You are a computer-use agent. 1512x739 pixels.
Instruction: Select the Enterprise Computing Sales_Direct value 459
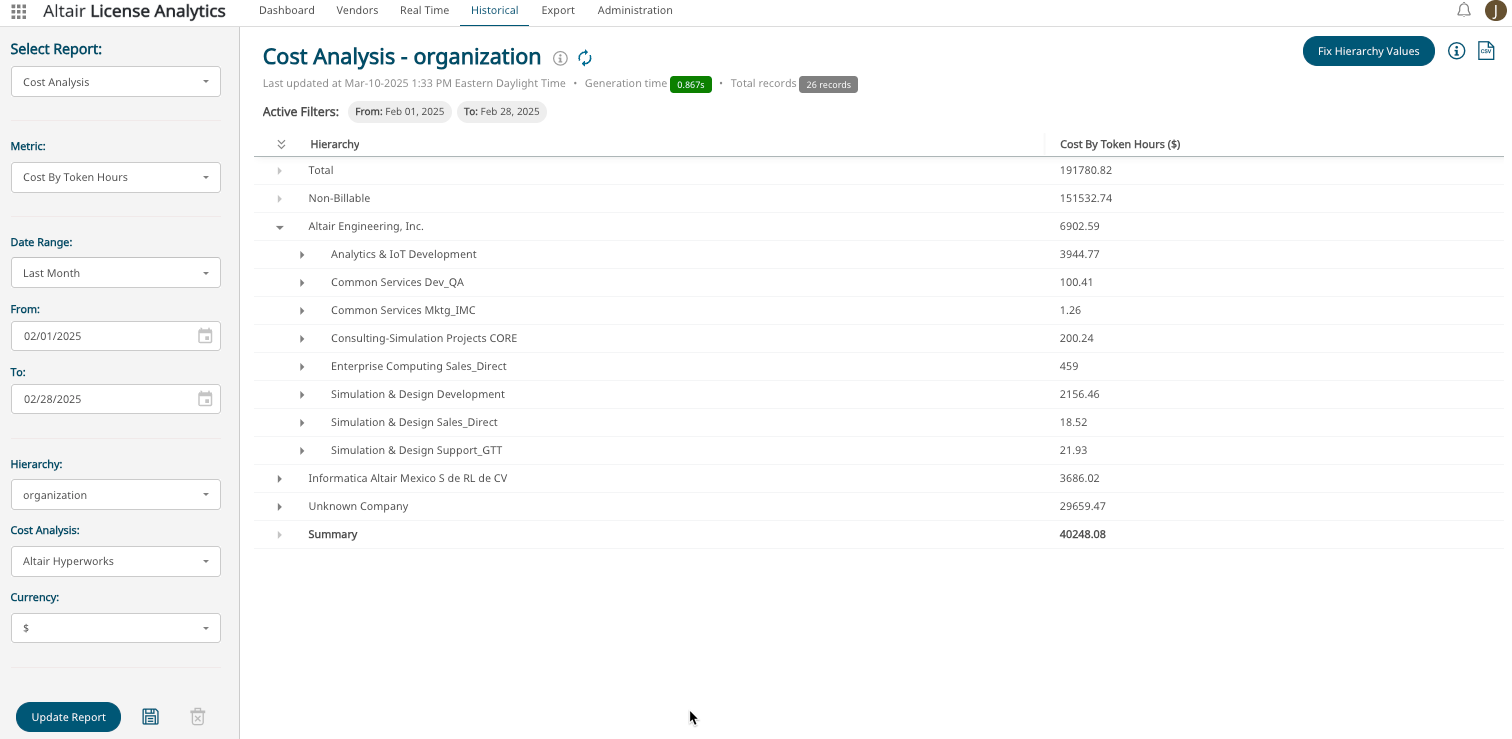1069,367
